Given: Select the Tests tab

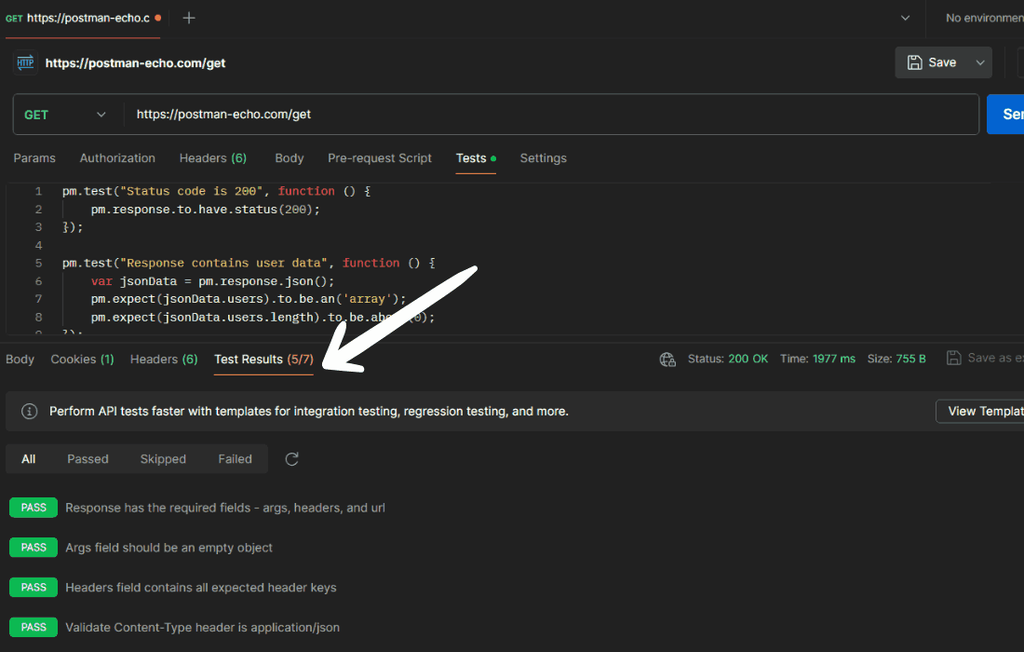Looking at the screenshot, I should (475, 158).
